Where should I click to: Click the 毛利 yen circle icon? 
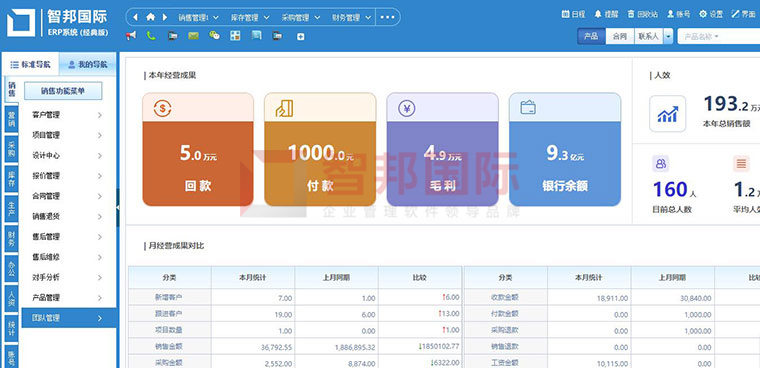pos(407,108)
